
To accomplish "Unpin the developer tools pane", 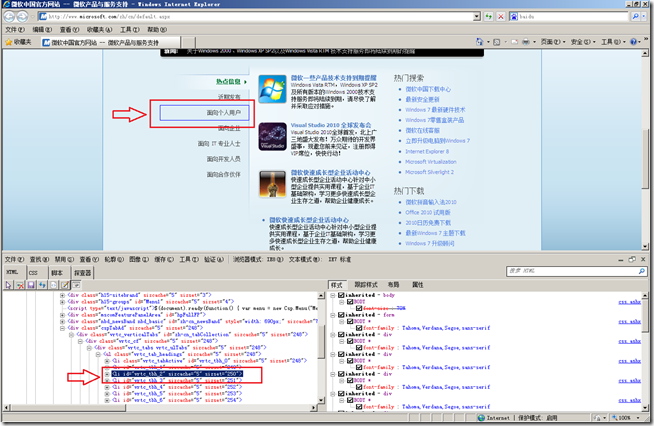I will point(632,260).
